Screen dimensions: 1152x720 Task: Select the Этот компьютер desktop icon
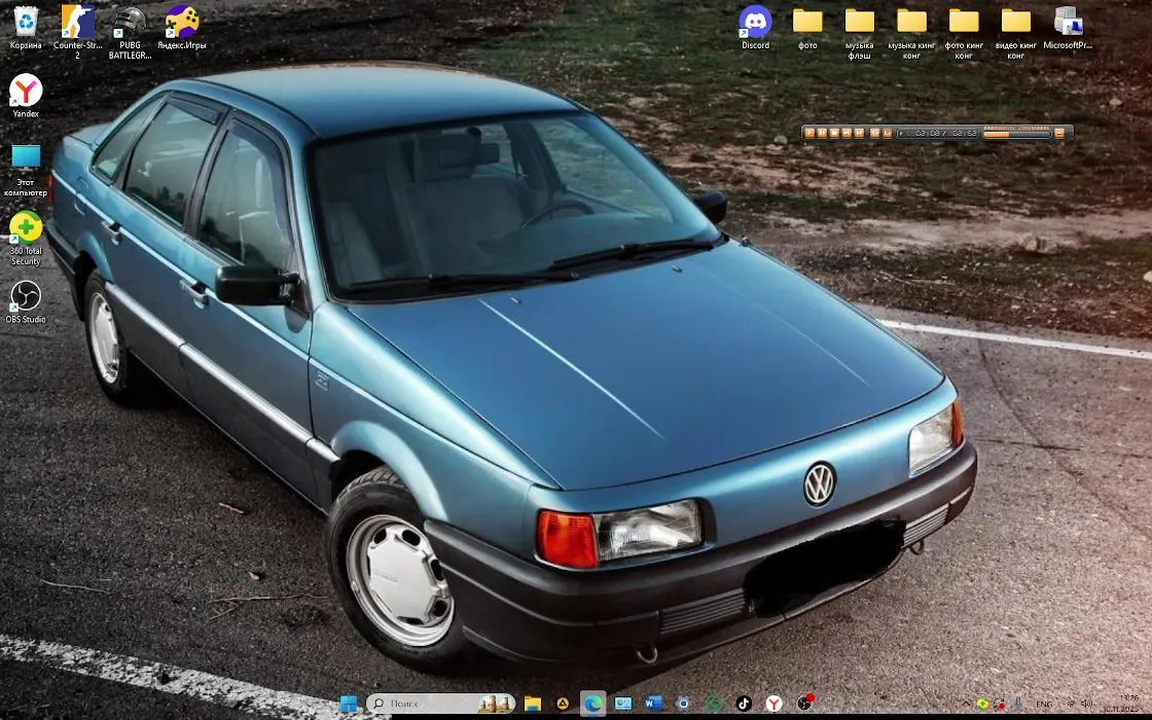[26, 170]
